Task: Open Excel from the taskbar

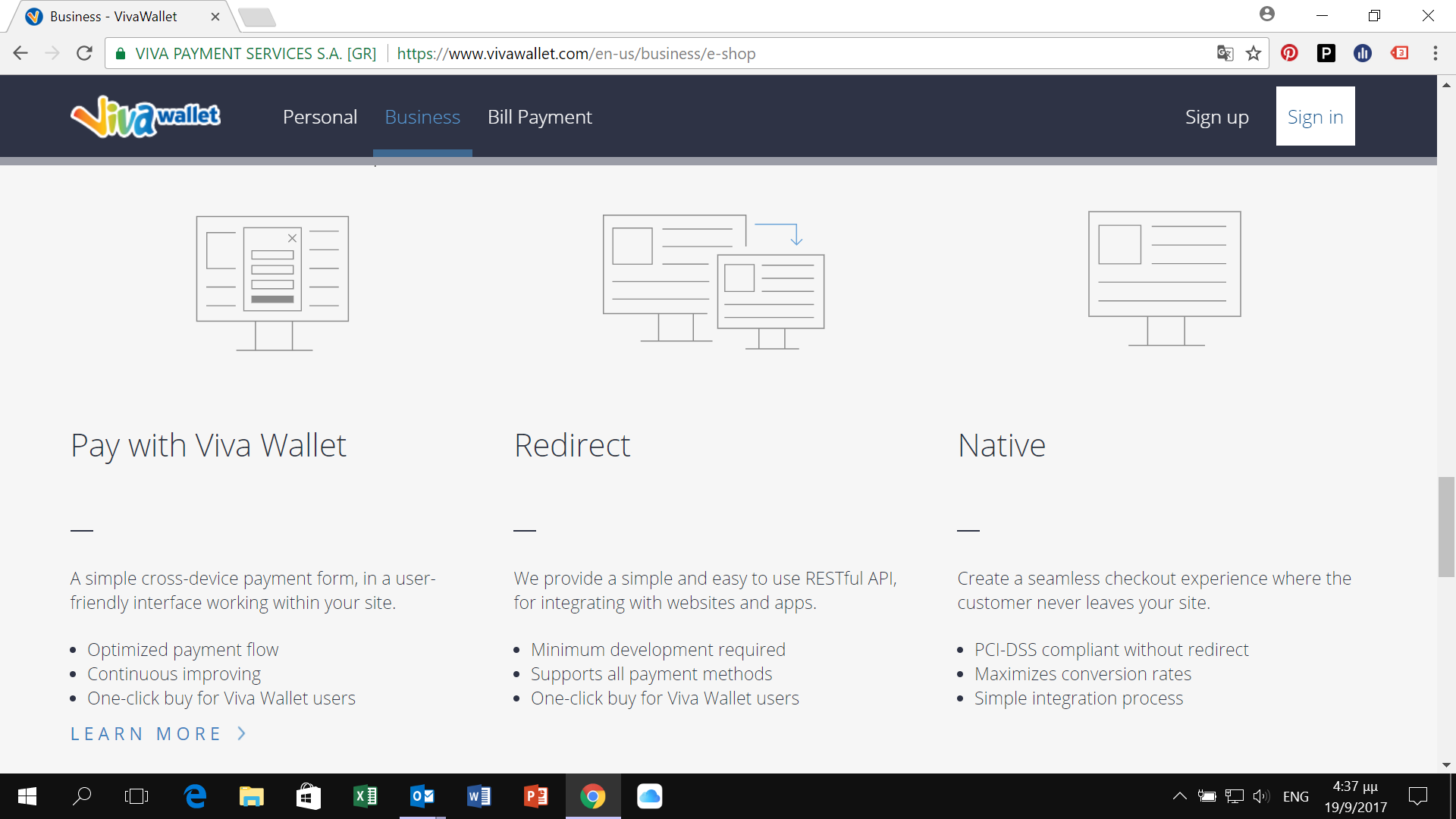Action: [x=366, y=796]
